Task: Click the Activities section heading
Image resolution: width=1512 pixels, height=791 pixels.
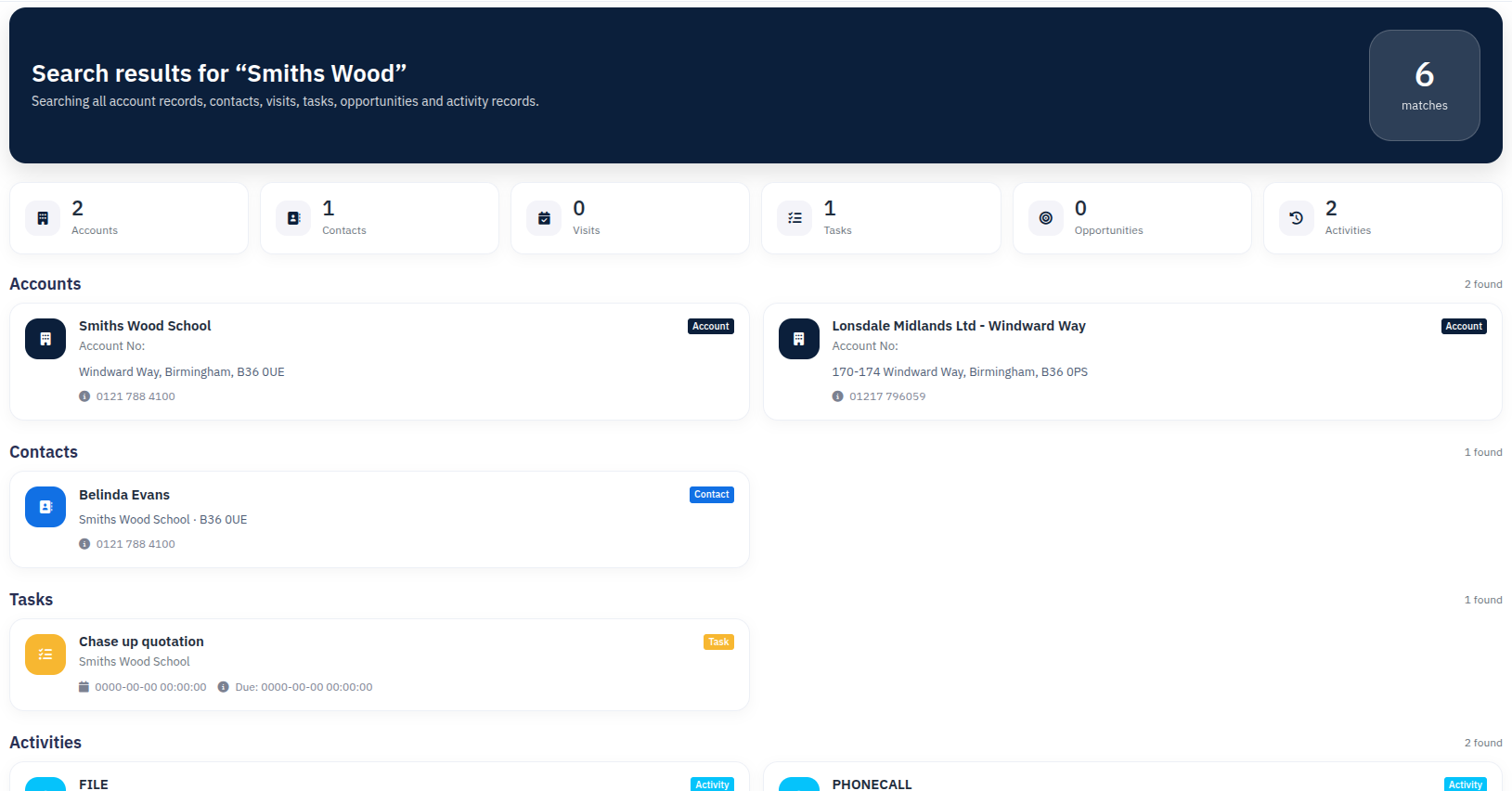Action: click(x=45, y=743)
